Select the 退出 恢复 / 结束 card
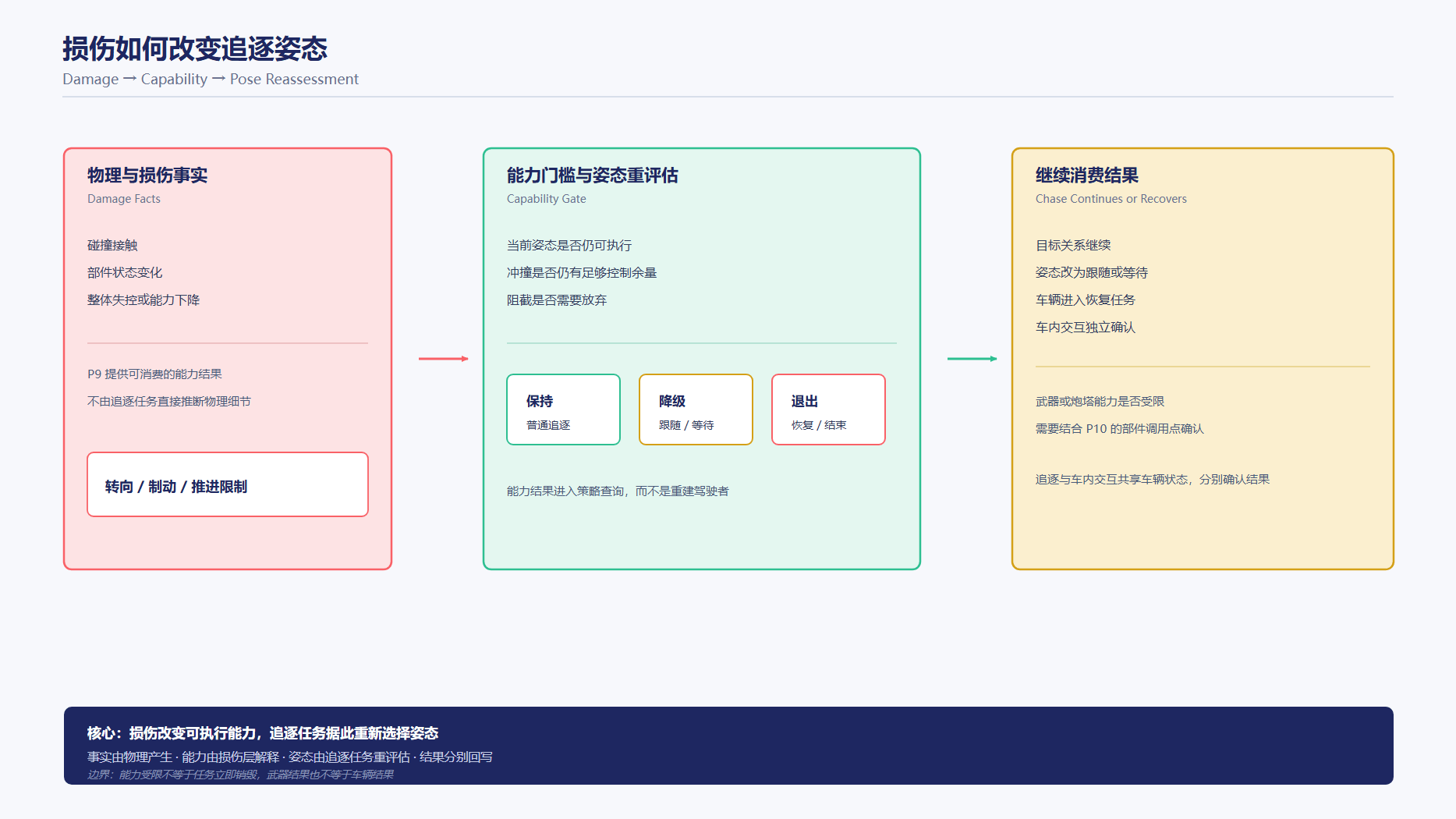This screenshot has height=819, width=1456. point(828,409)
